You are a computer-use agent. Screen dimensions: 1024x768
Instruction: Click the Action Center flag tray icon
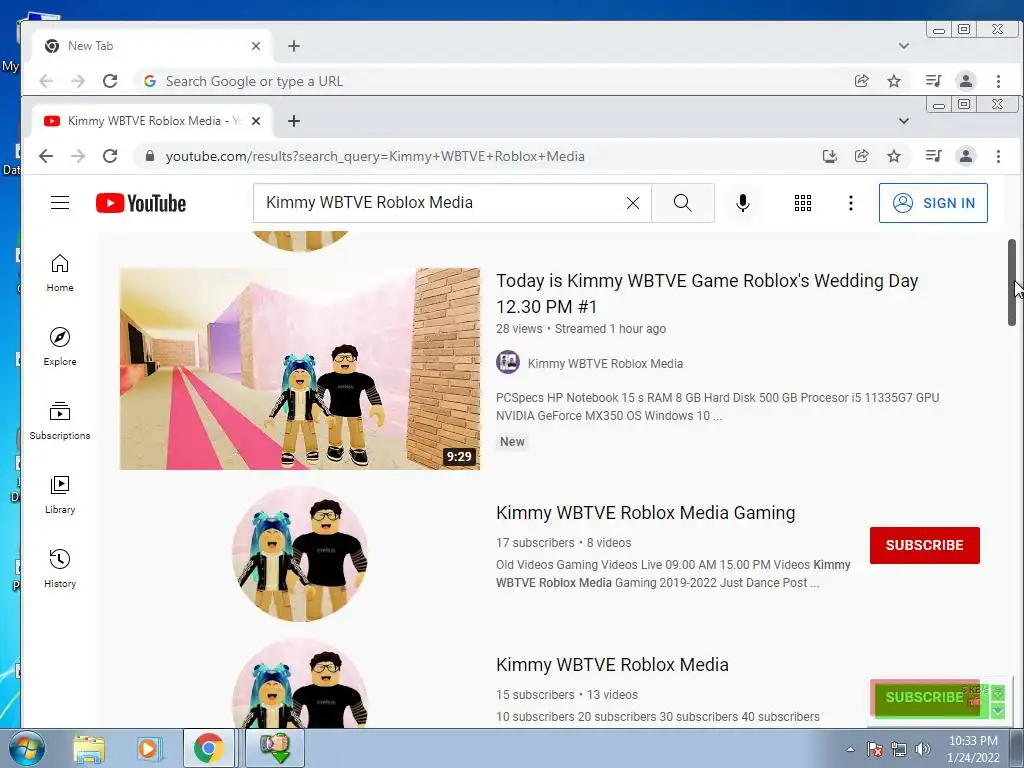tap(875, 749)
